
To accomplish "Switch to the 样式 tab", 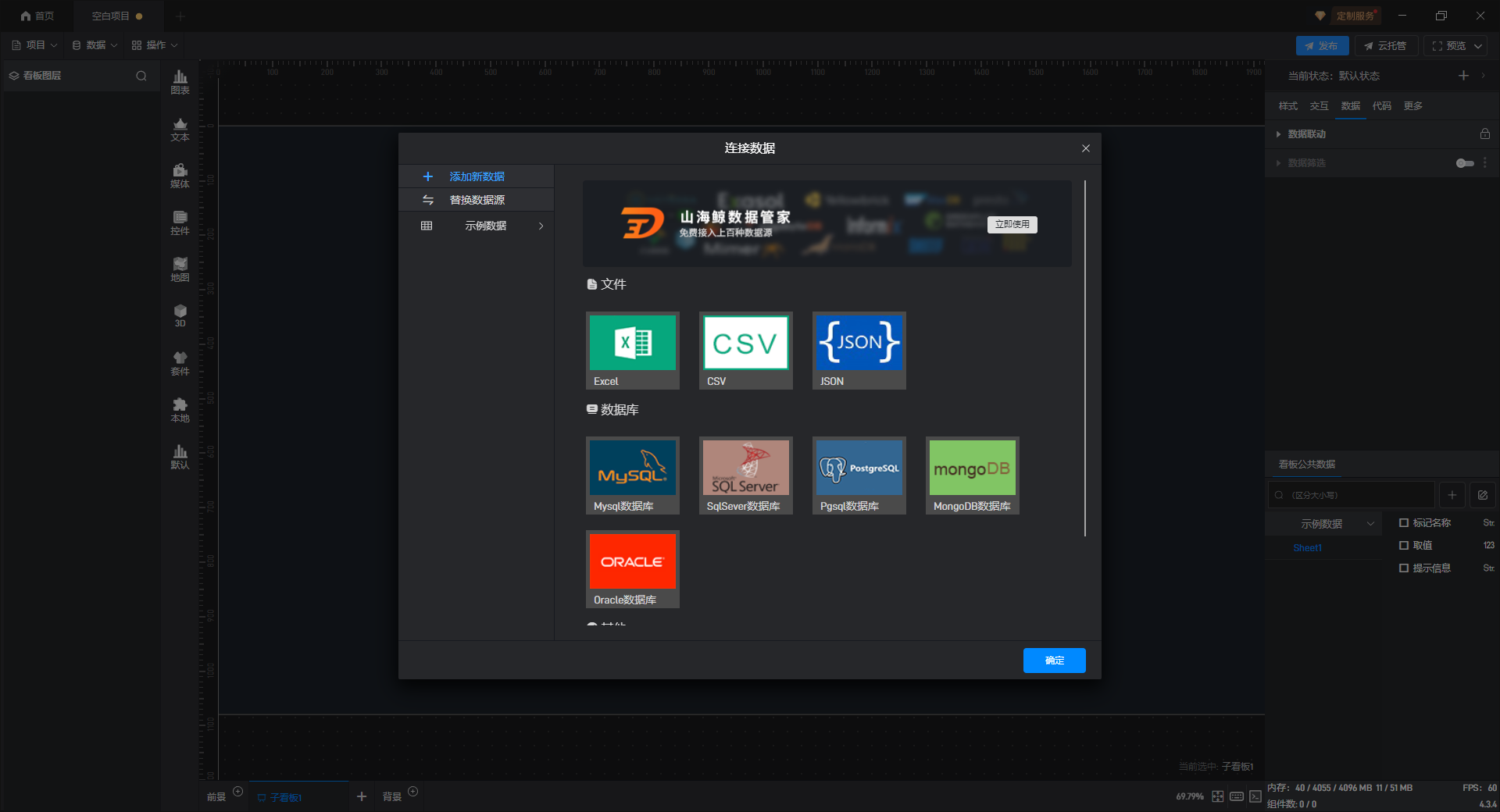I will pos(1288,106).
